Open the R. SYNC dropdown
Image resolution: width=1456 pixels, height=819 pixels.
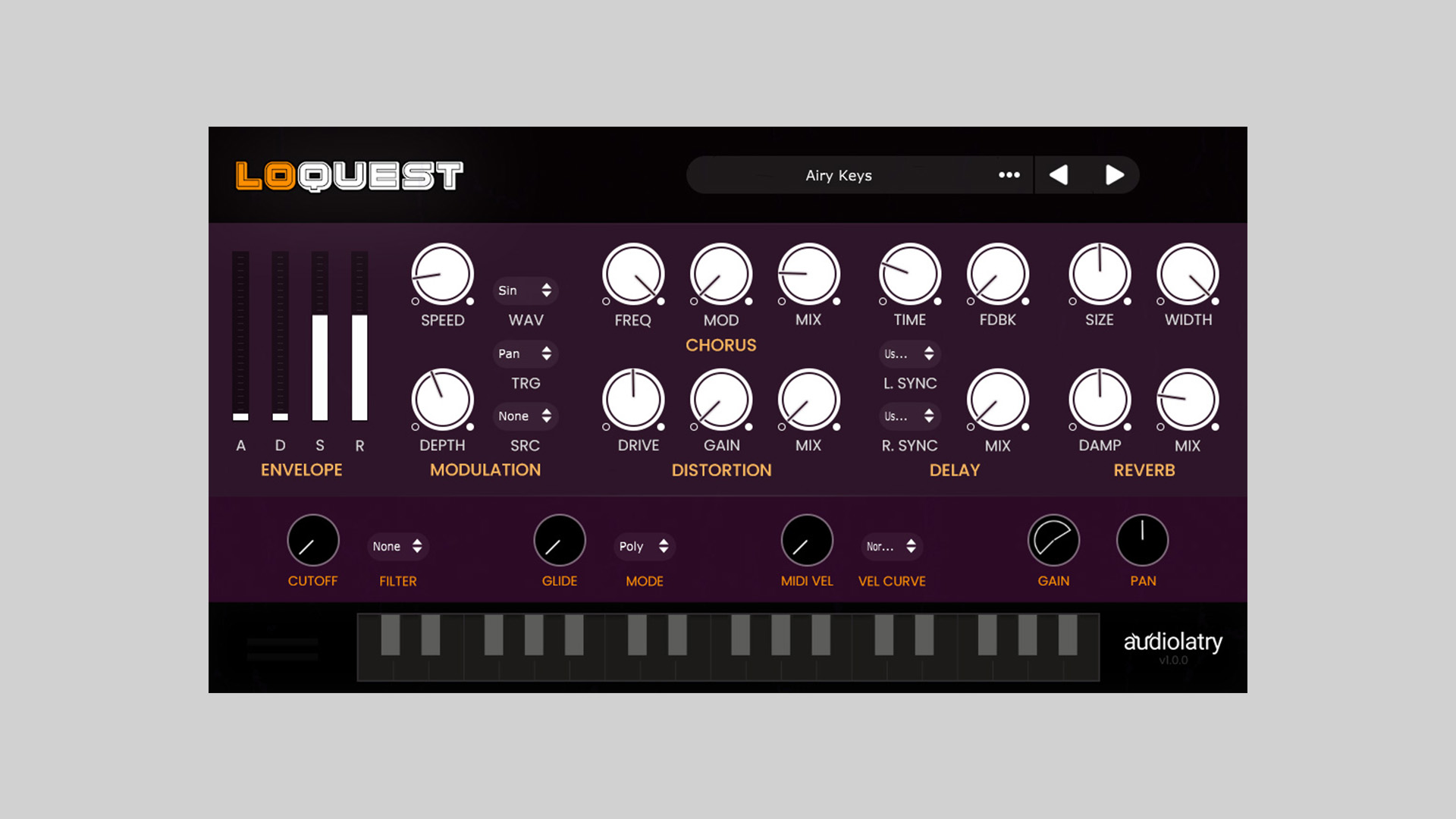(x=909, y=416)
